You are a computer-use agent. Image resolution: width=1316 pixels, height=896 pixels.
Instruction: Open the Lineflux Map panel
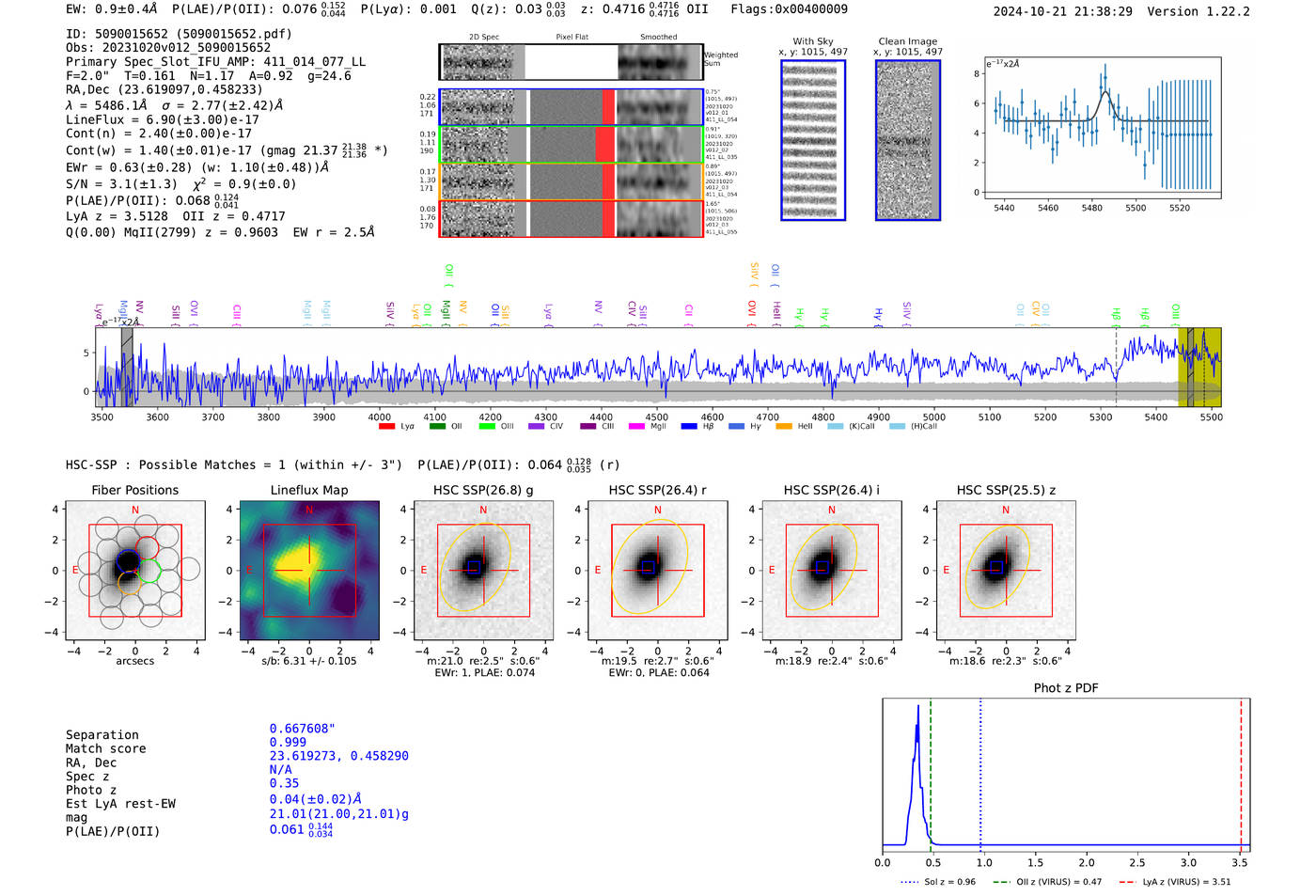tap(309, 570)
